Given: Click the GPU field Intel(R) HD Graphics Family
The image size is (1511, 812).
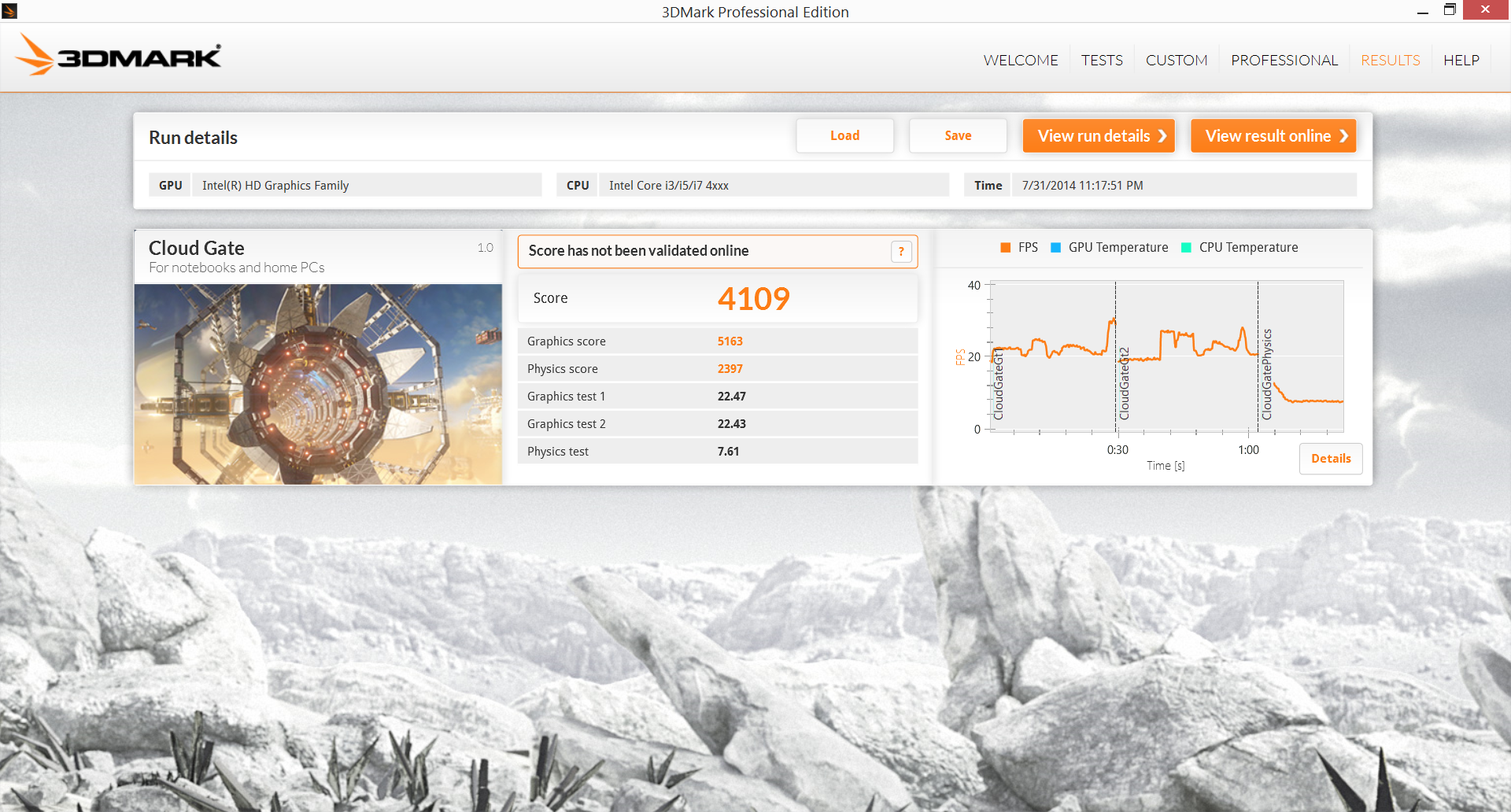Looking at the screenshot, I should 367,185.
